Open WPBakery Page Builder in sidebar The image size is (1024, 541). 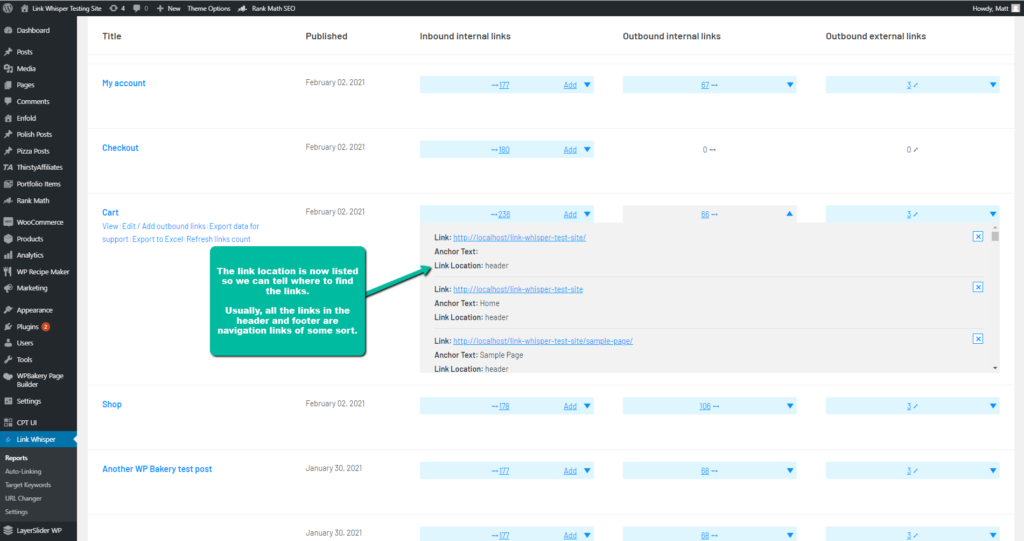point(38,380)
